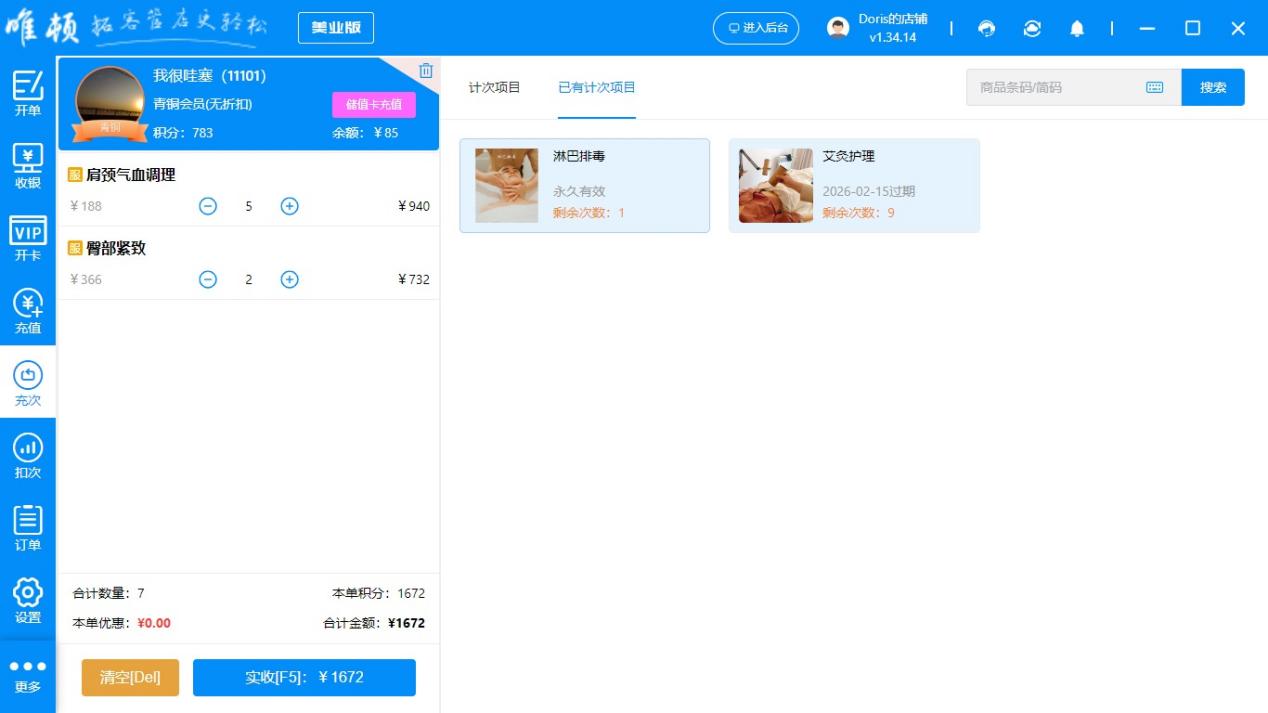
Task: Click the 进入后台 button
Action: point(756,29)
